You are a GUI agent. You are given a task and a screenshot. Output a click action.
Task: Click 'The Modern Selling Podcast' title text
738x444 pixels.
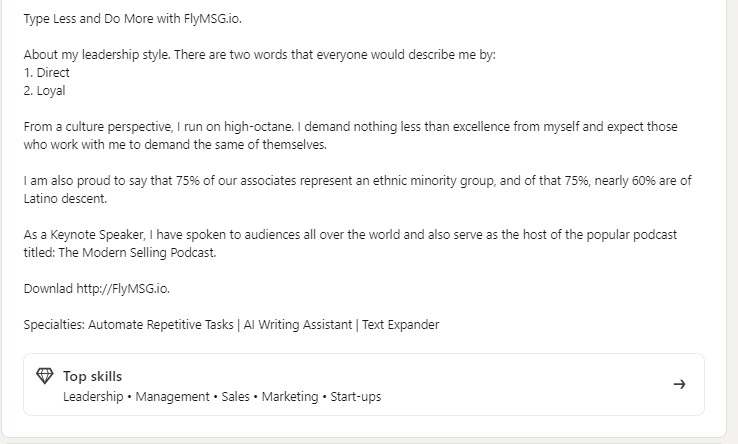tap(136, 252)
